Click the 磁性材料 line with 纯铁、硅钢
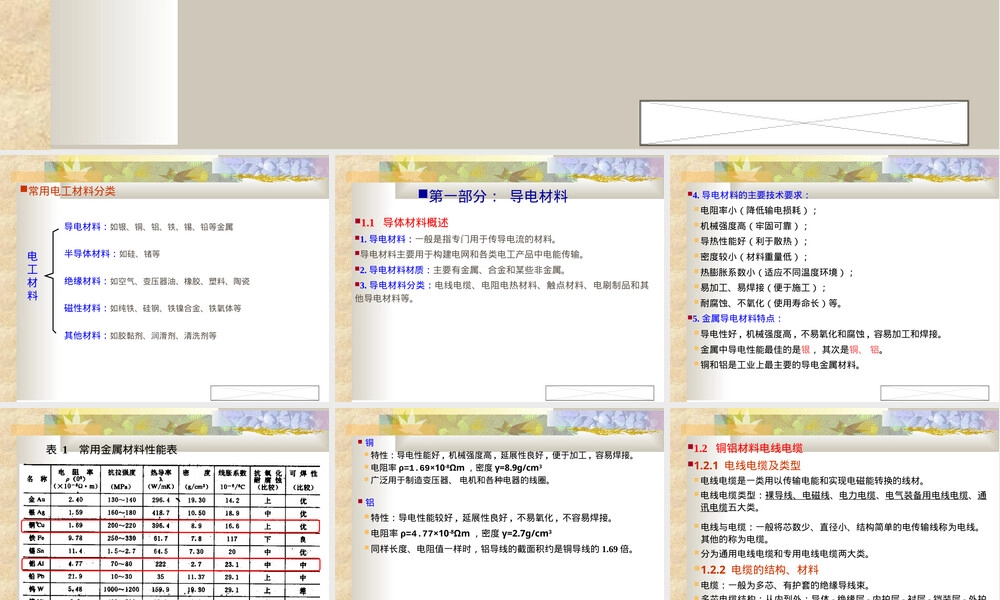 [x=152, y=308]
